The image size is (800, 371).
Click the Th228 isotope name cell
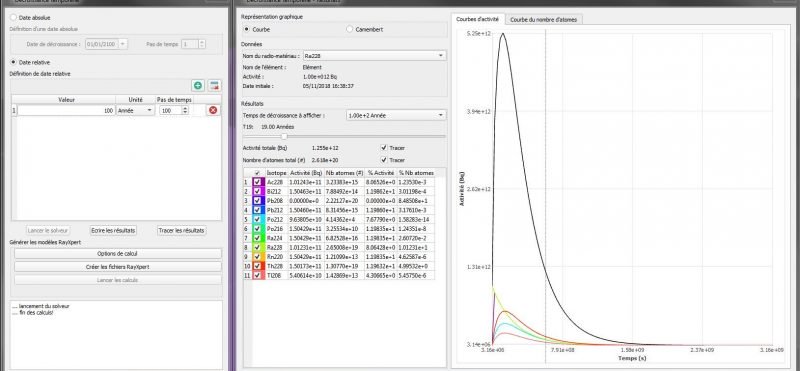(x=277, y=266)
